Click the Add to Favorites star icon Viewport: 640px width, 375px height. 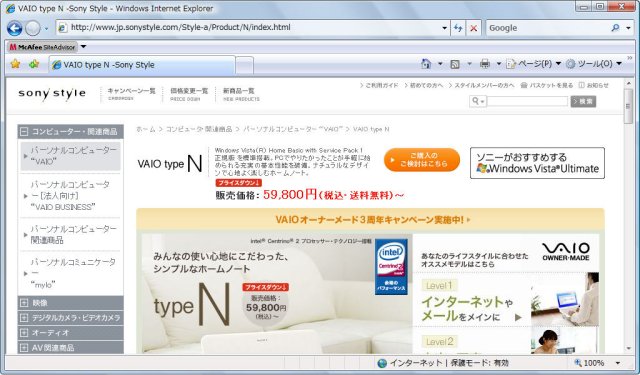[x=34, y=64]
